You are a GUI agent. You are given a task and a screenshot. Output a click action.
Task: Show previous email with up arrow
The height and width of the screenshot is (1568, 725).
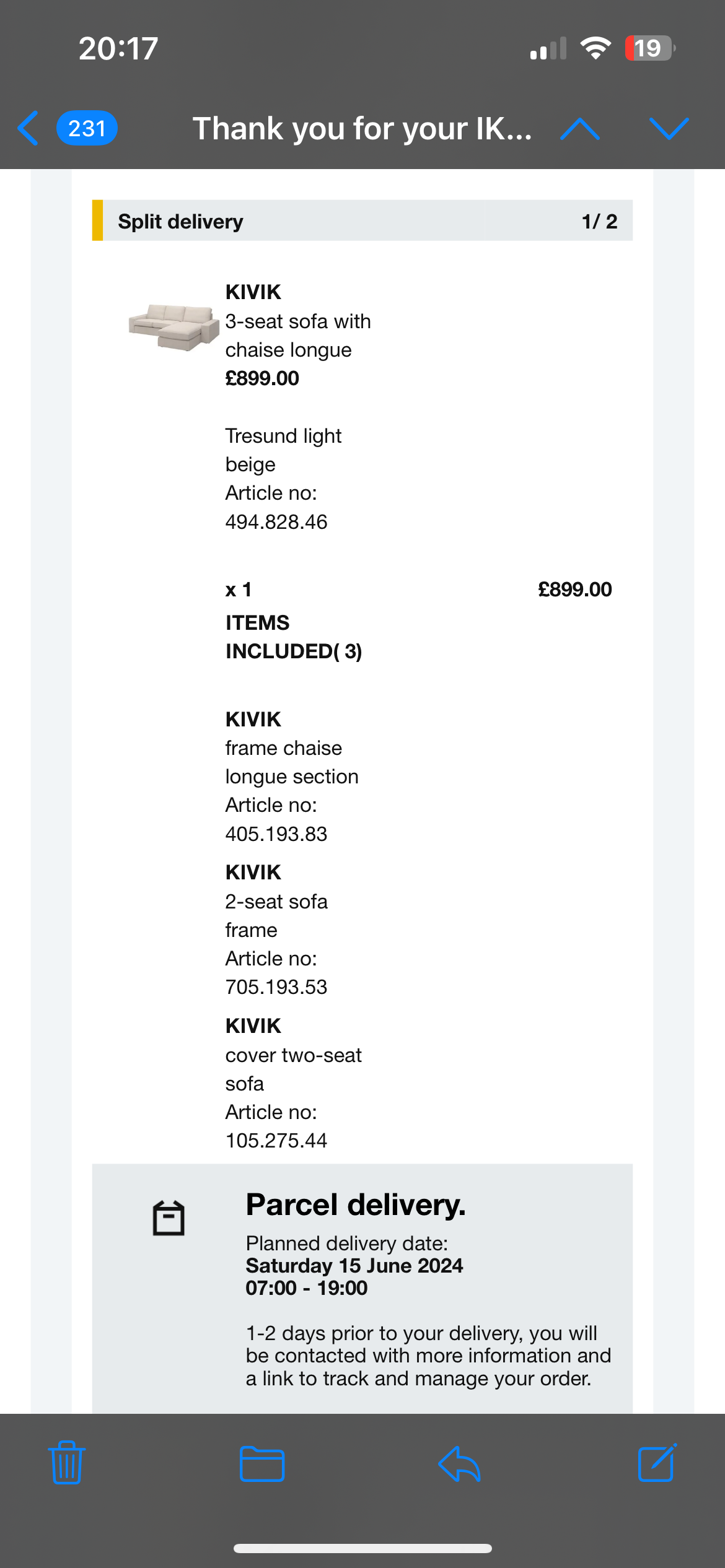pyautogui.click(x=579, y=129)
